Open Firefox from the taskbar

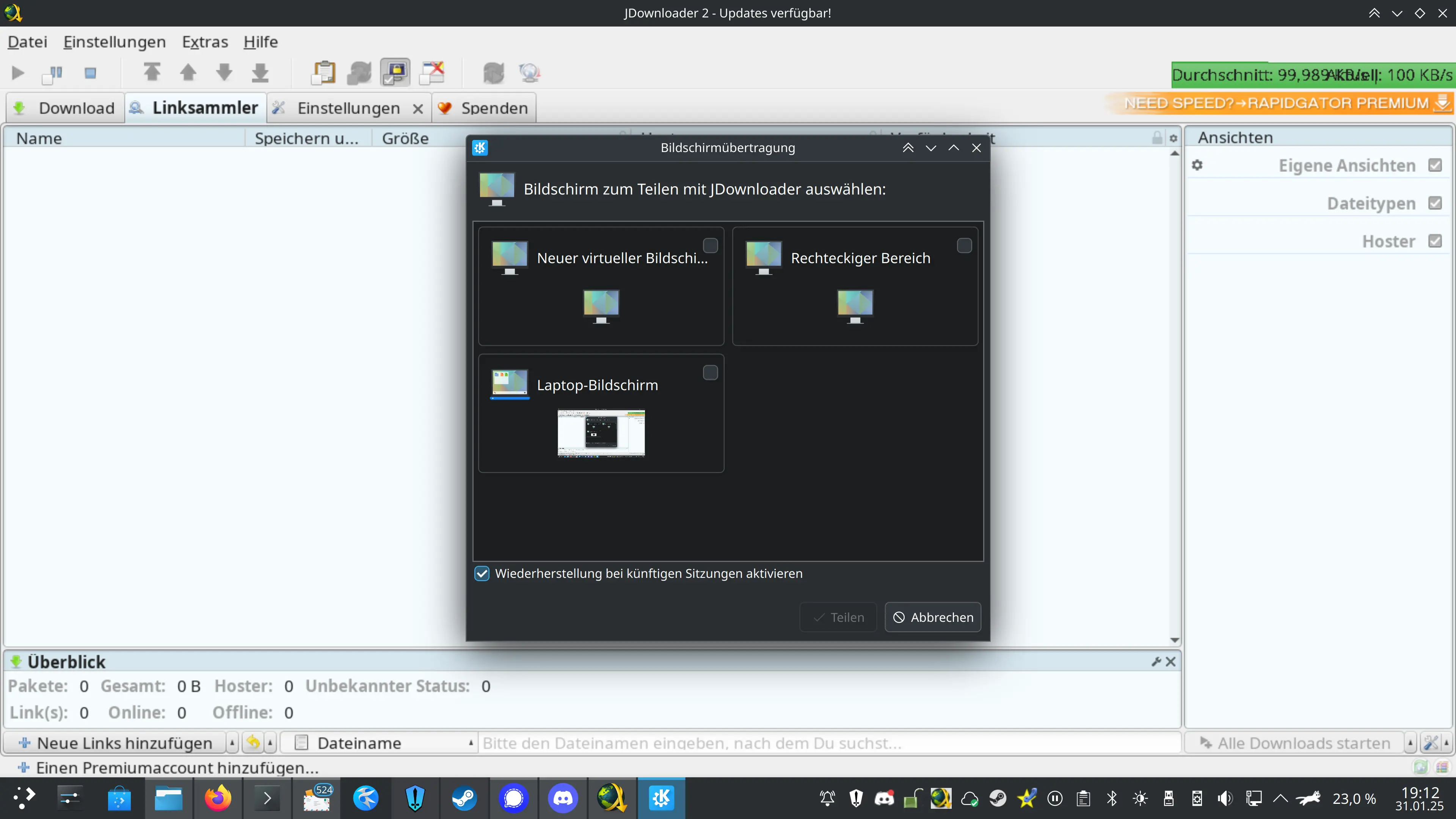pyautogui.click(x=218, y=798)
